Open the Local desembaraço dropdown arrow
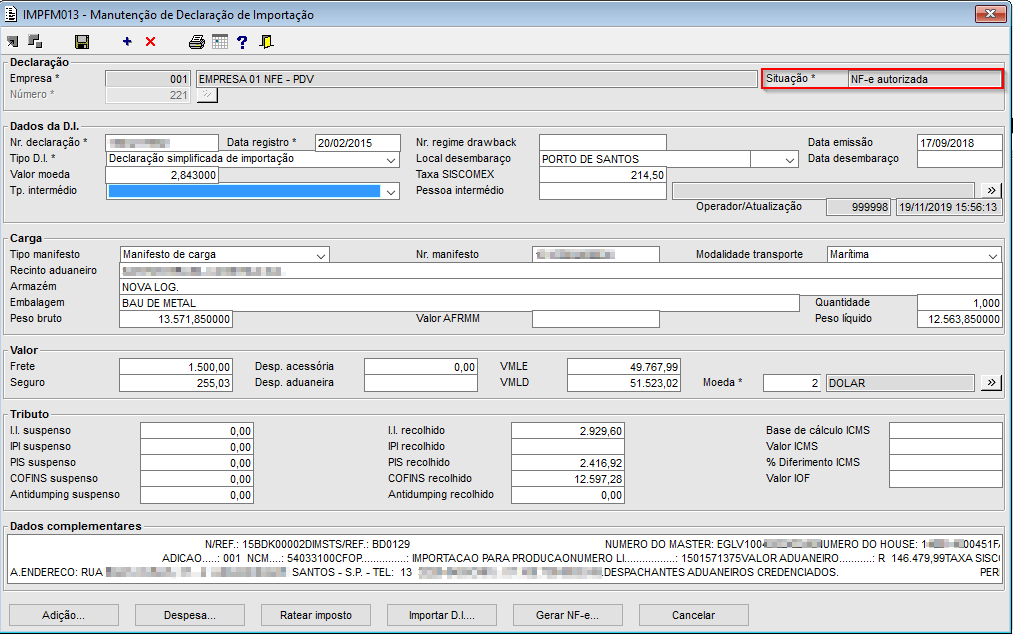Screen dimensions: 1013x635 pos(787,159)
